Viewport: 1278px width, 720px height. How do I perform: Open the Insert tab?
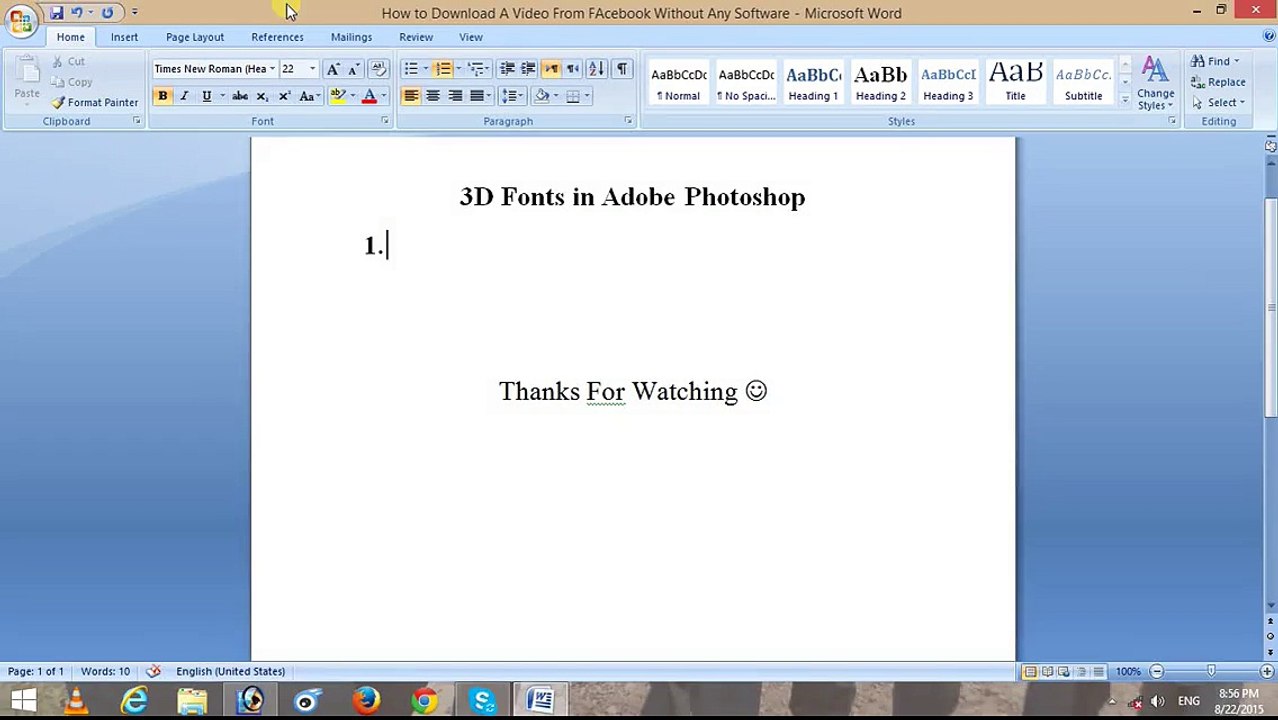[x=124, y=37]
